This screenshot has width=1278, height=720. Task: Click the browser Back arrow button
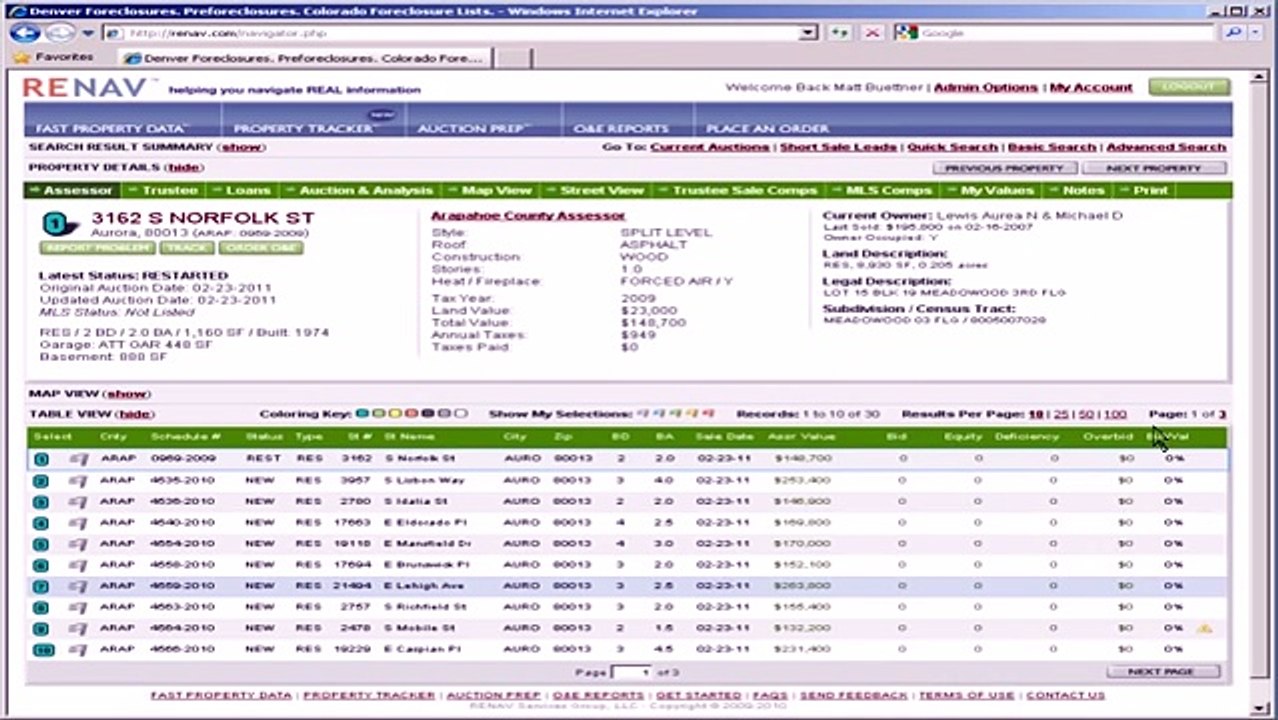pyautogui.click(x=23, y=33)
